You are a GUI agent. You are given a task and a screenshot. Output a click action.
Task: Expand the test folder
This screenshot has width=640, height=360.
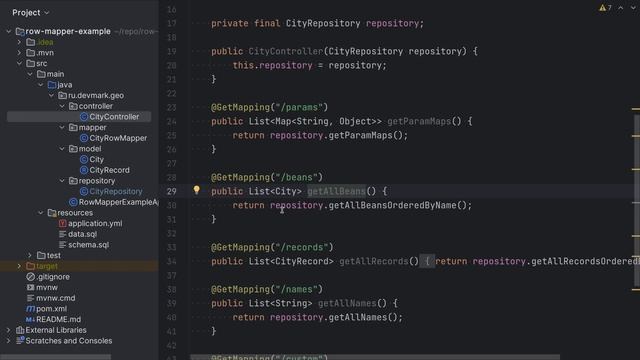click(x=30, y=255)
